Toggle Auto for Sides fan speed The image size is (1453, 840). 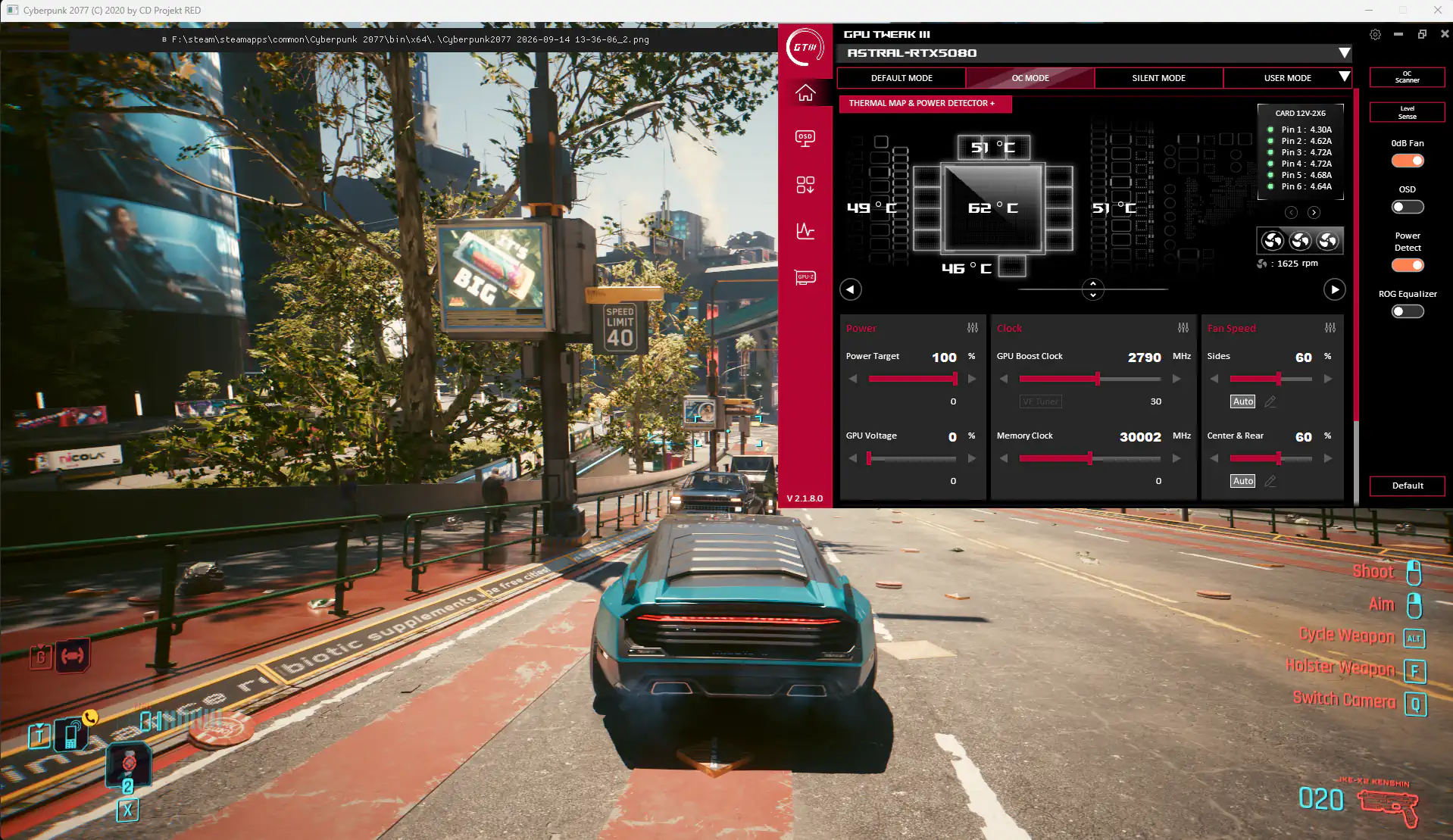1243,401
